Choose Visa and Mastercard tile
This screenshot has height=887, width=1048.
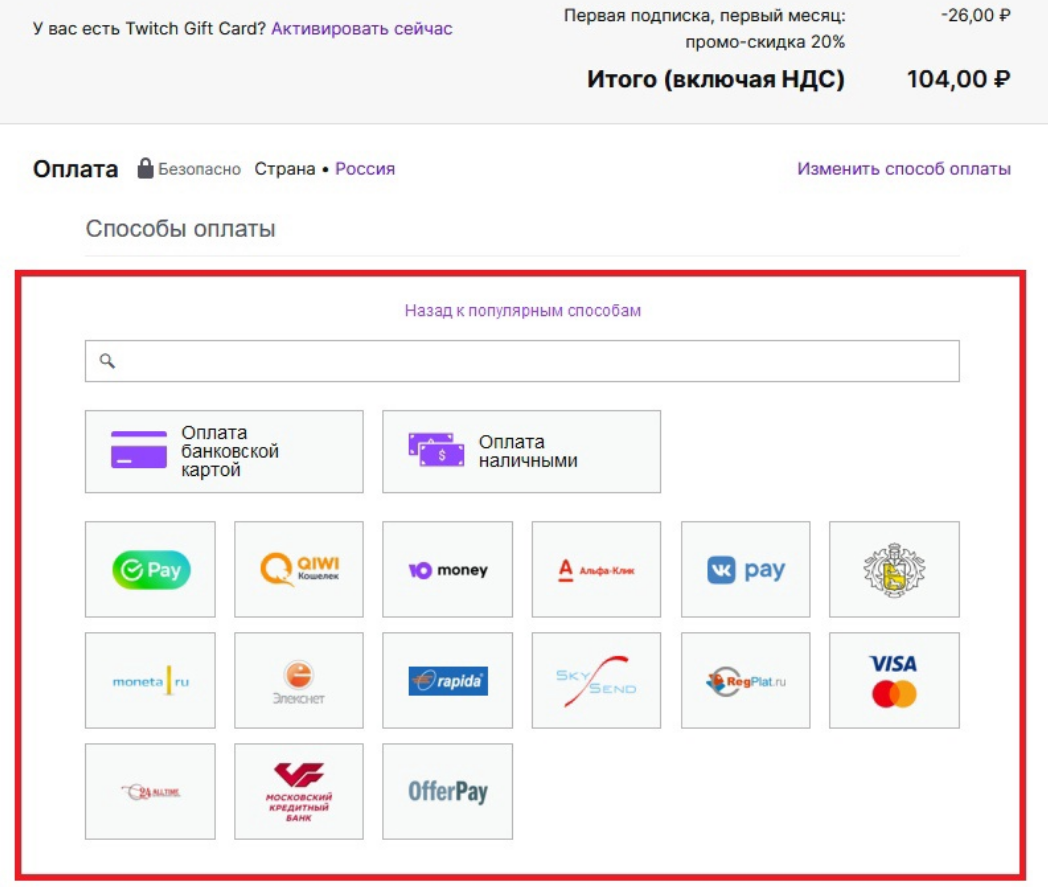pyautogui.click(x=894, y=680)
